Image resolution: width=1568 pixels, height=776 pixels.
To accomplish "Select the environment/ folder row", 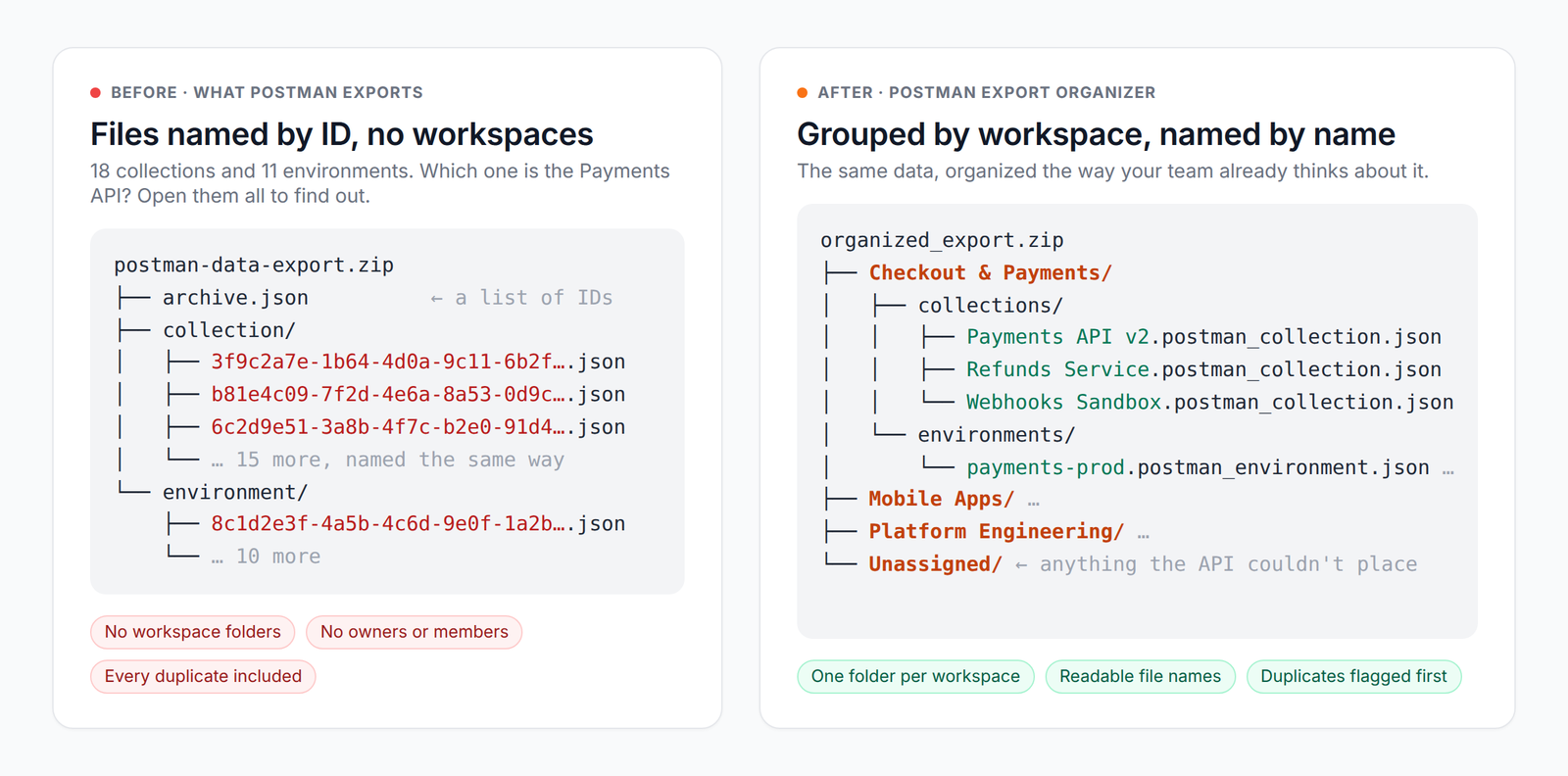I will [235, 492].
